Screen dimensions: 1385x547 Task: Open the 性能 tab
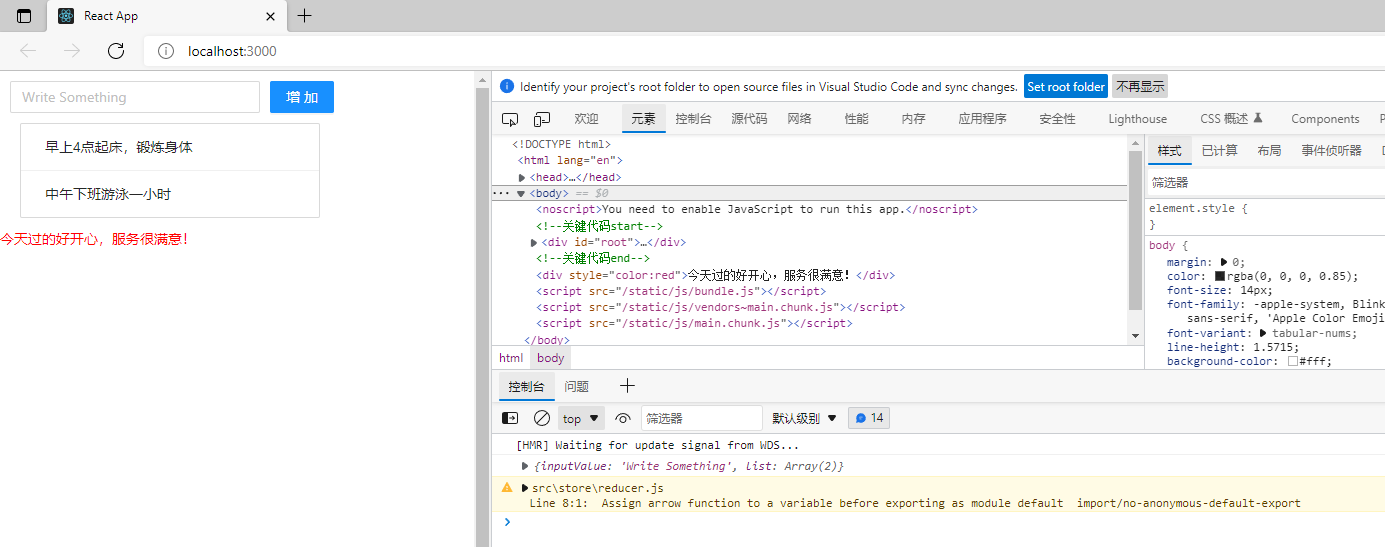856,119
